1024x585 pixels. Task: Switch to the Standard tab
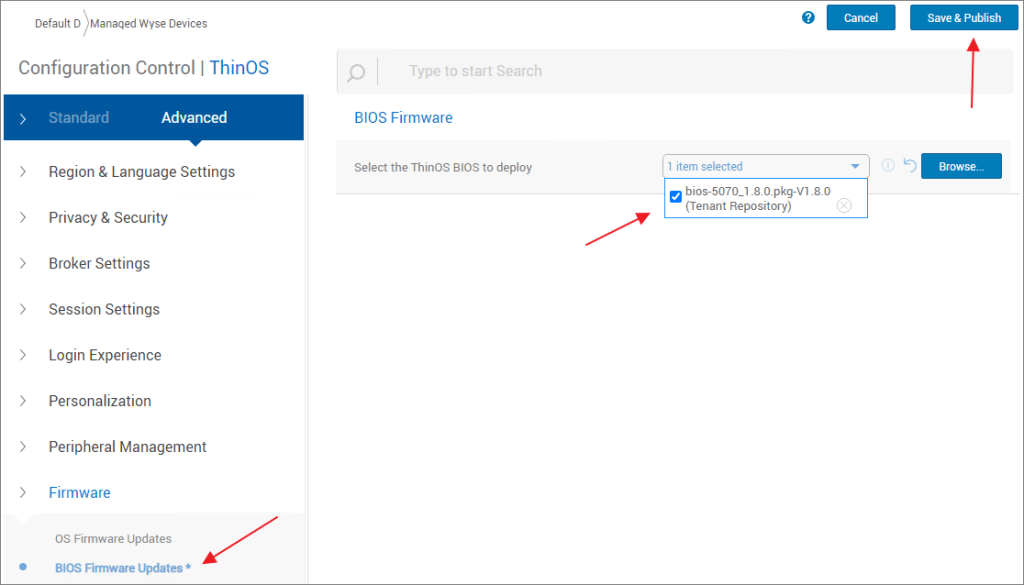[x=79, y=118]
